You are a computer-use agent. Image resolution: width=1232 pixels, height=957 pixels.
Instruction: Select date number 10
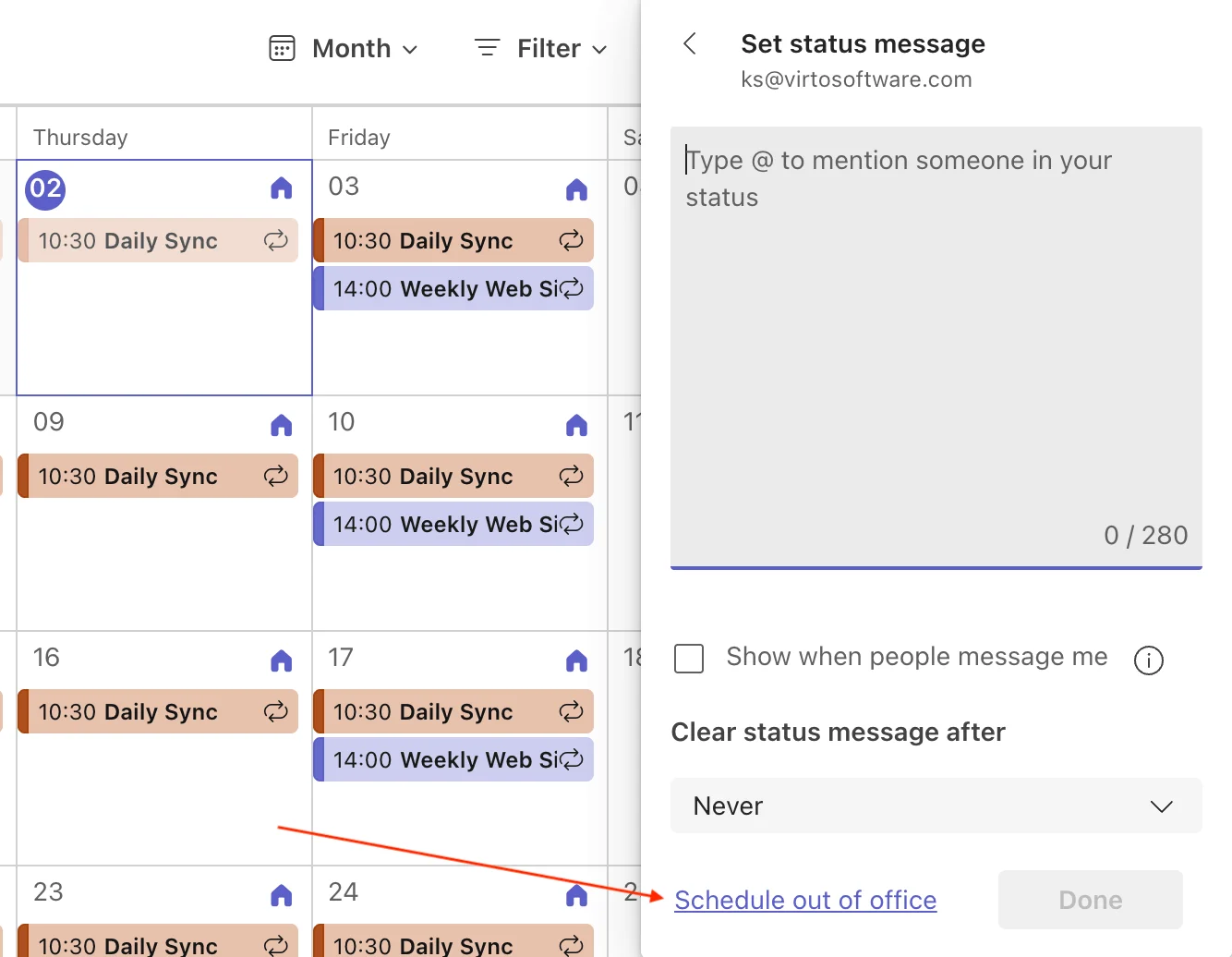point(342,422)
